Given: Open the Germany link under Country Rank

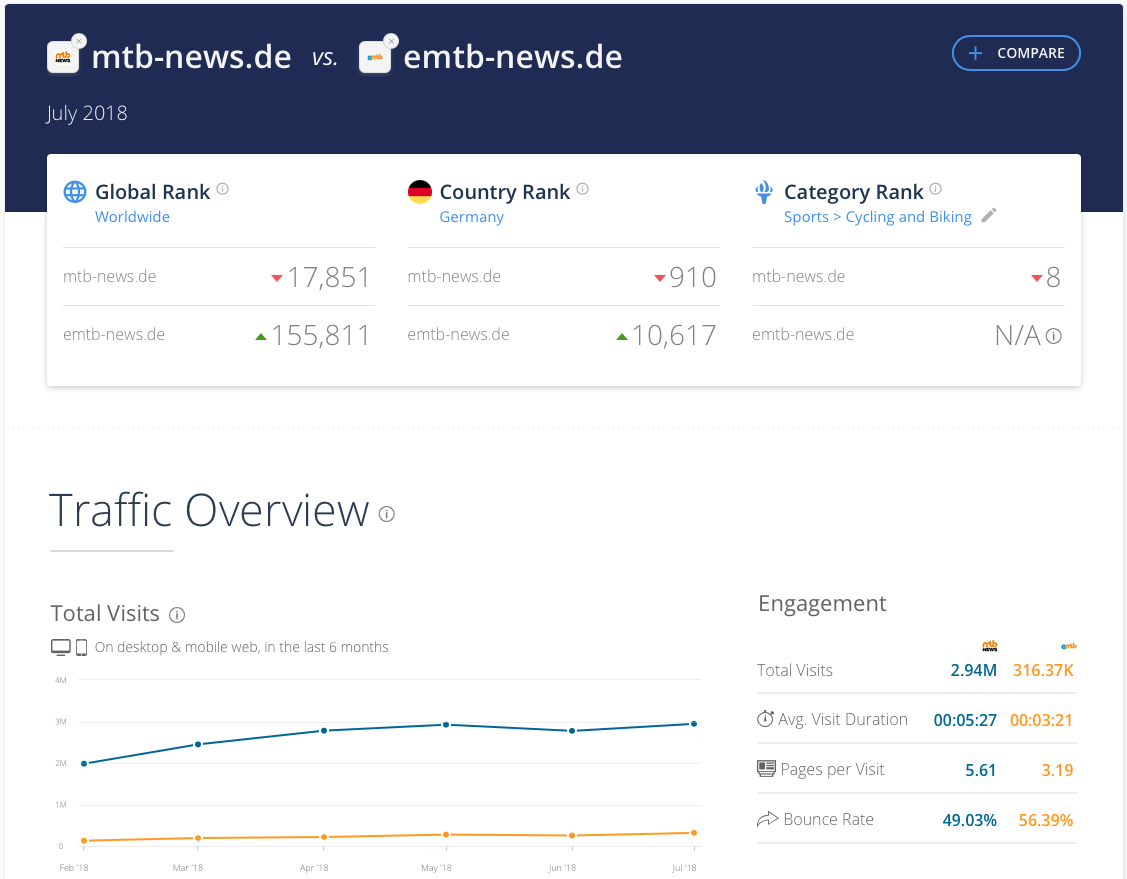Looking at the screenshot, I should pos(471,217).
